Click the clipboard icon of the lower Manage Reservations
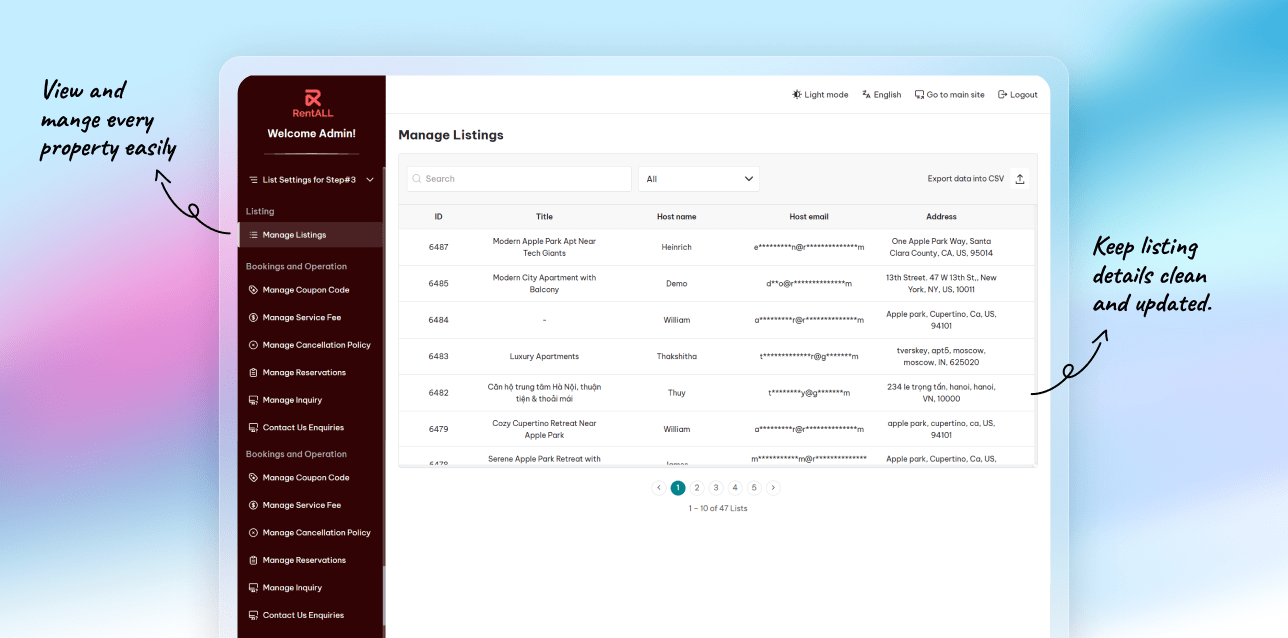Viewport: 1288px width, 638px height. pyautogui.click(x=253, y=560)
